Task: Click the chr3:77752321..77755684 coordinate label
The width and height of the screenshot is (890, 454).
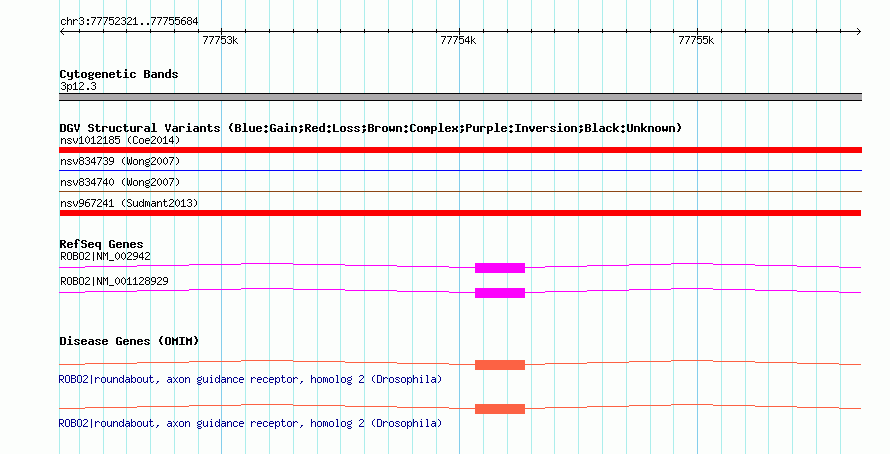Action: pyautogui.click(x=129, y=21)
